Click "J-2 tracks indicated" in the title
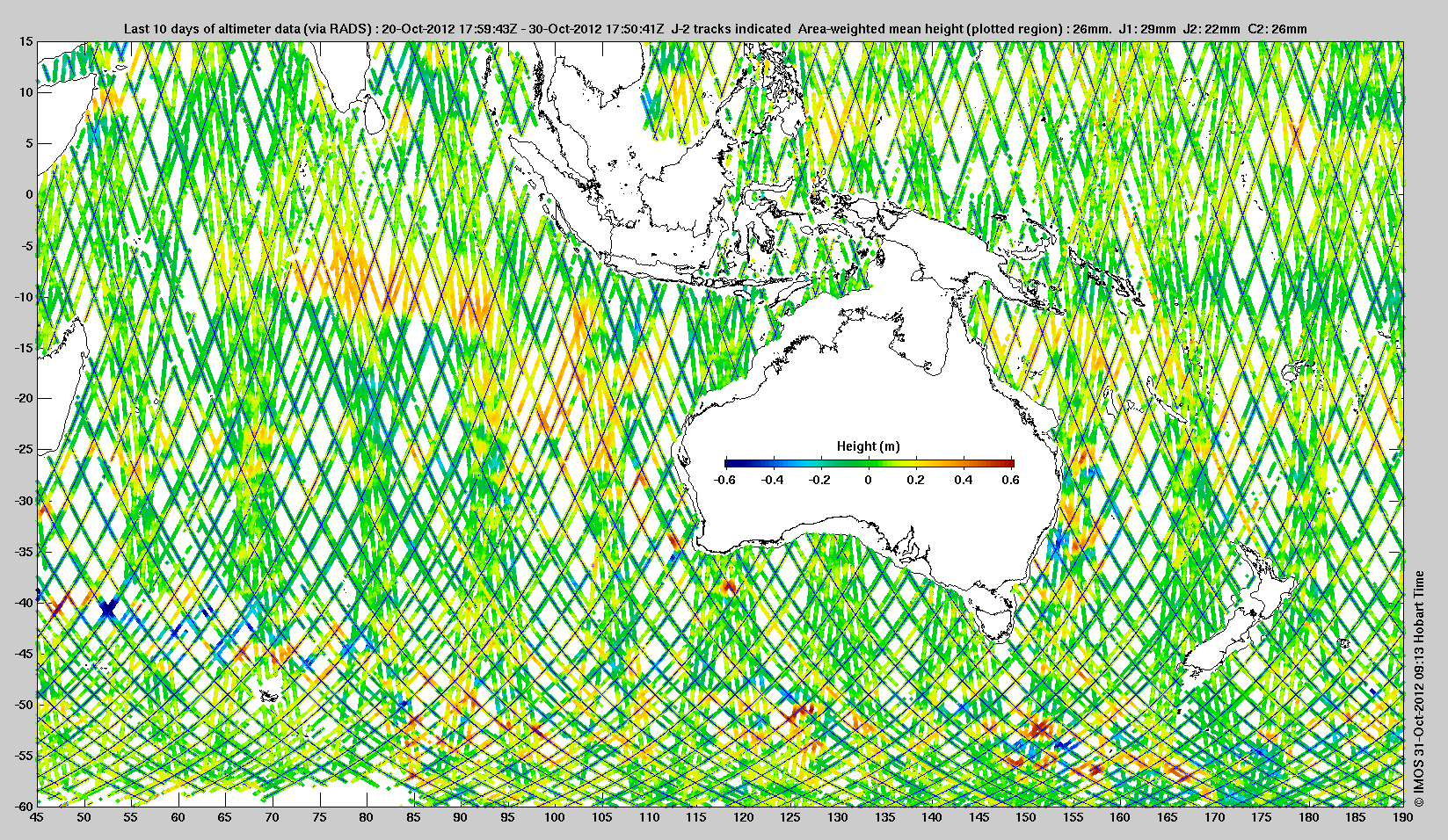Viewport: 1448px width, 840px height. point(731,29)
